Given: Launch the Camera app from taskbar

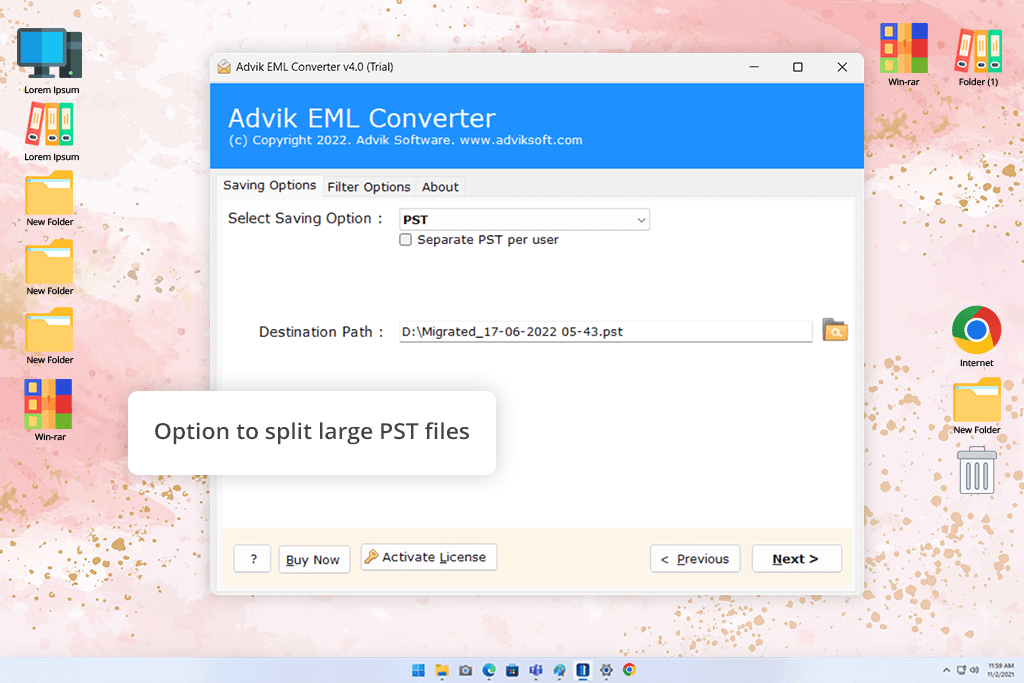Looking at the screenshot, I should coord(466,670).
